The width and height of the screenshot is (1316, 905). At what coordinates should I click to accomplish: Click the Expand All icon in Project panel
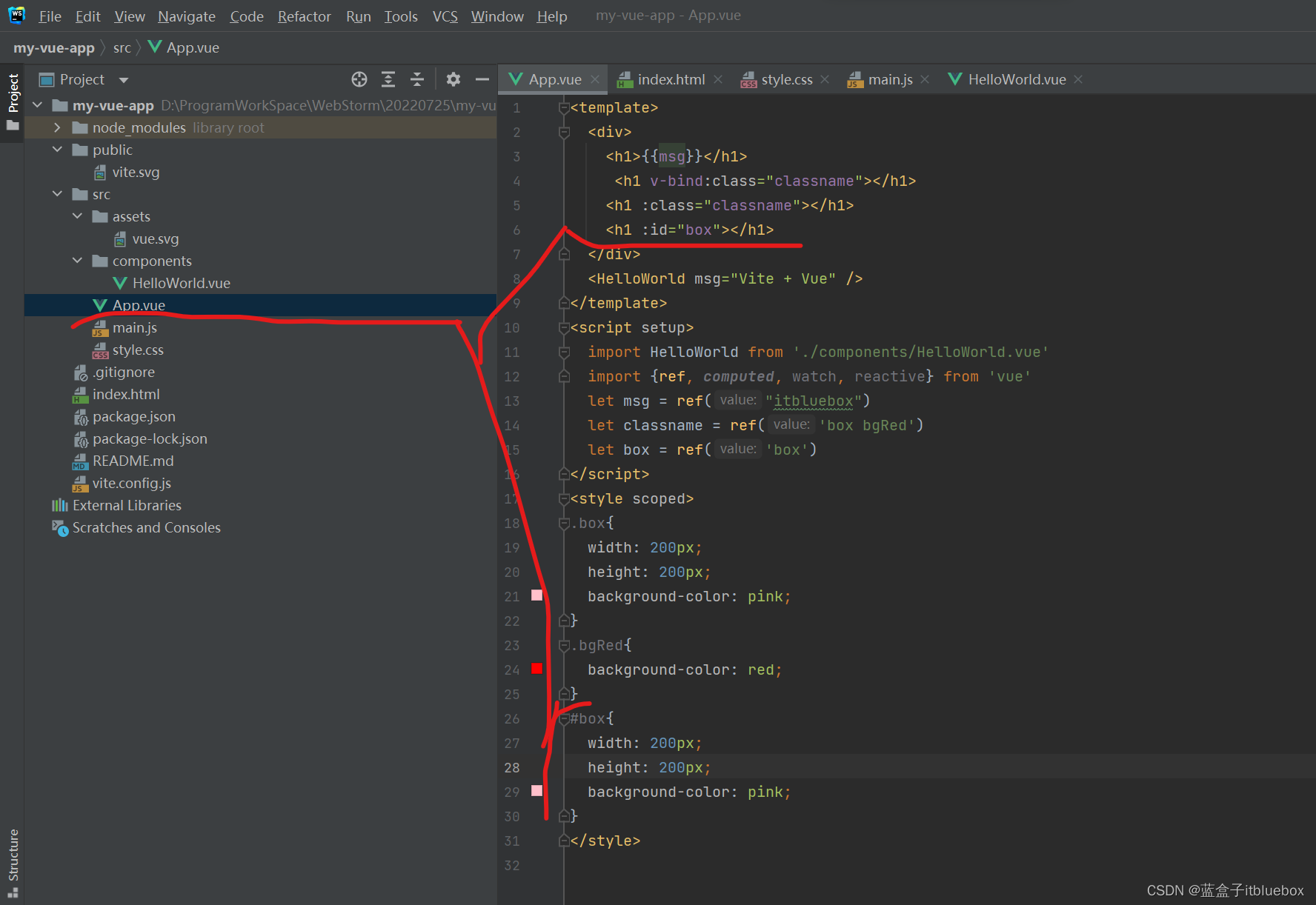tap(388, 79)
